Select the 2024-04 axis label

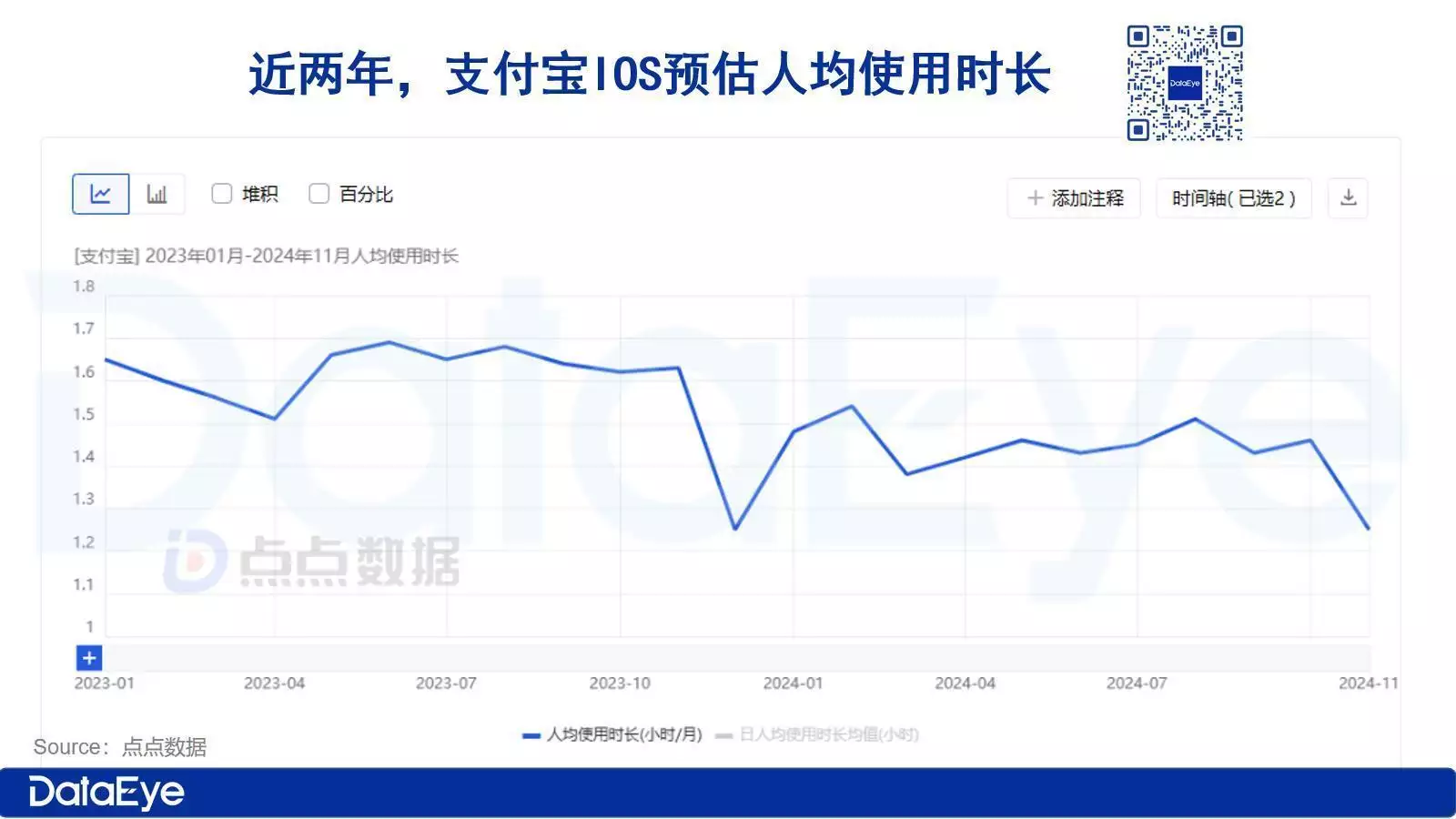coord(965,682)
